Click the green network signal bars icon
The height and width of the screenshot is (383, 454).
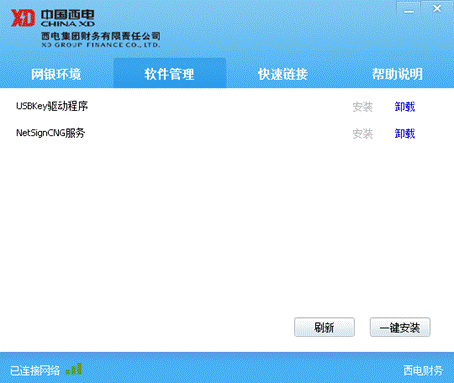[74, 369]
